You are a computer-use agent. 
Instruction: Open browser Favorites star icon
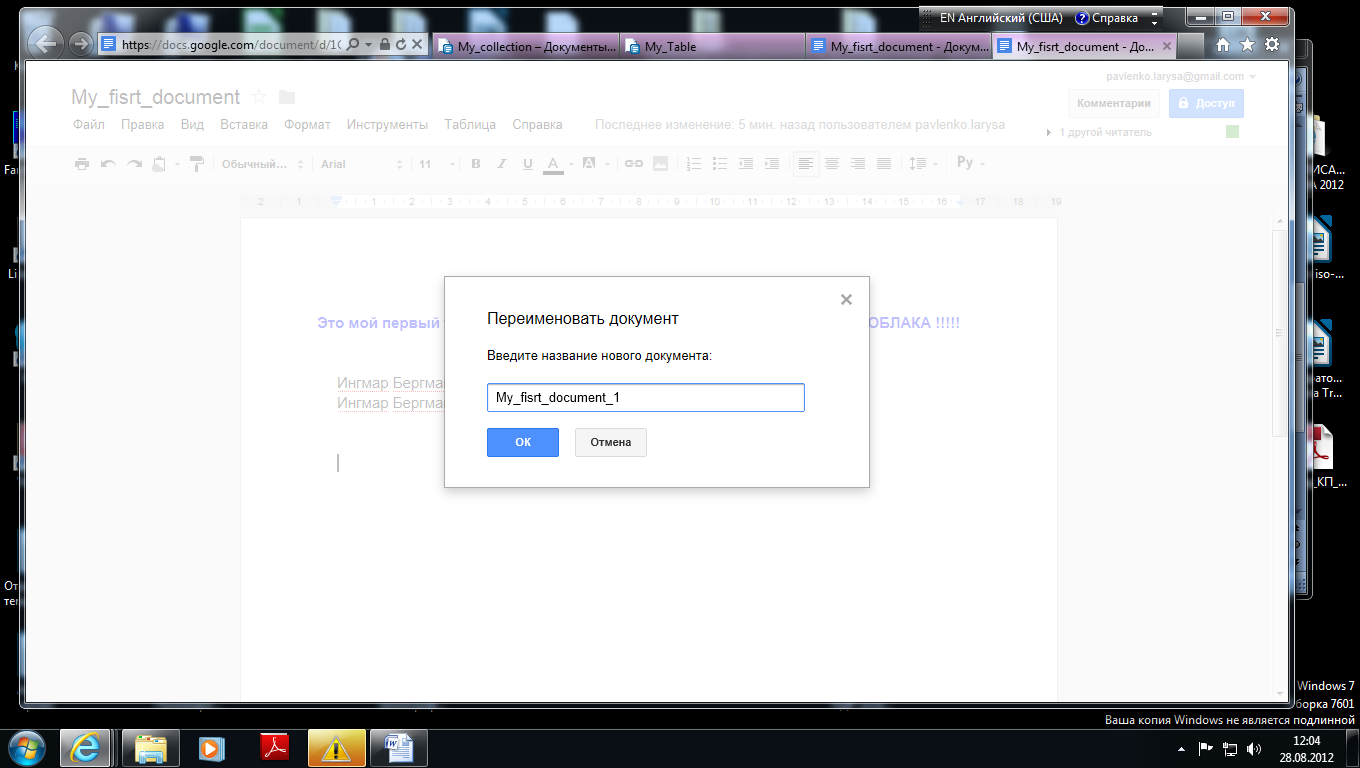click(x=1247, y=44)
